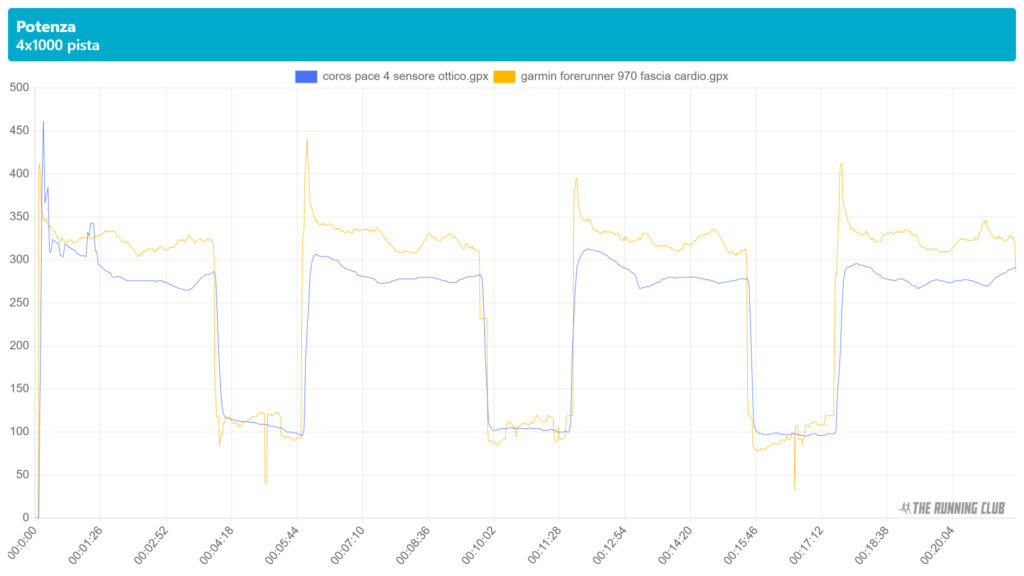Click the 300 value on the y-axis

click(x=18, y=260)
